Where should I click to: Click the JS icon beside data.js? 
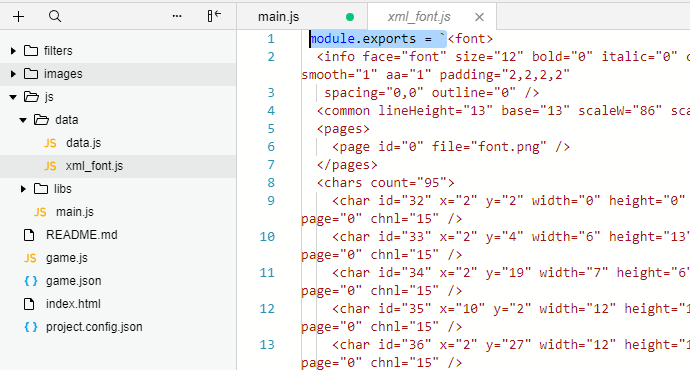[x=50, y=143]
